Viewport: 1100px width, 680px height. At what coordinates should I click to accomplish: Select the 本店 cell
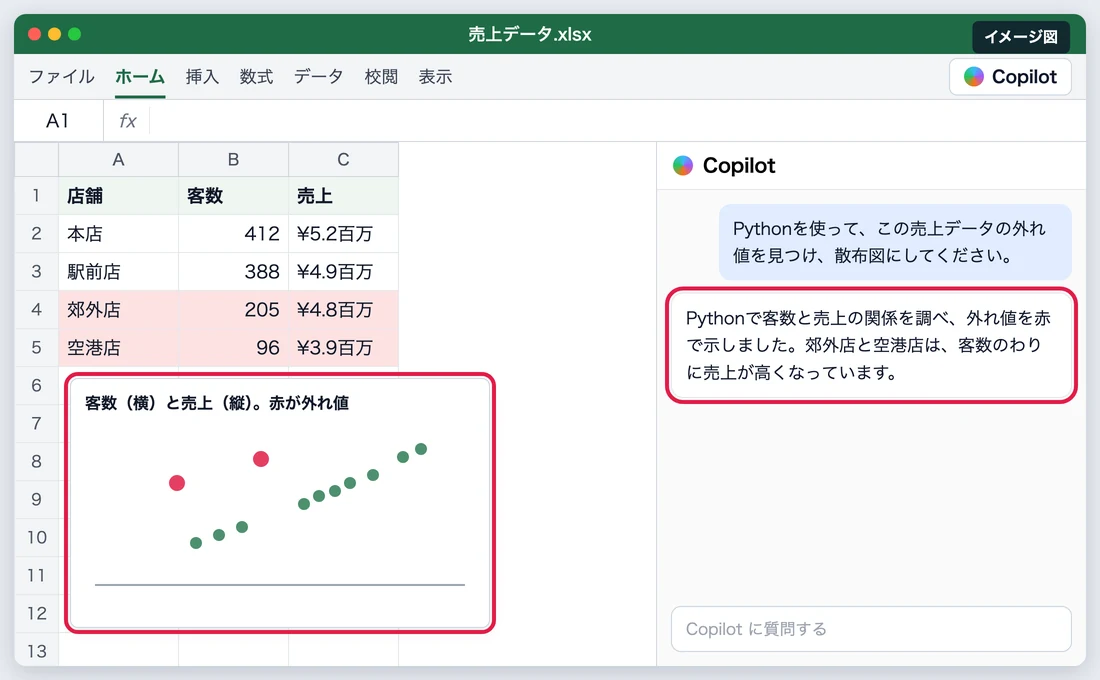tap(119, 233)
